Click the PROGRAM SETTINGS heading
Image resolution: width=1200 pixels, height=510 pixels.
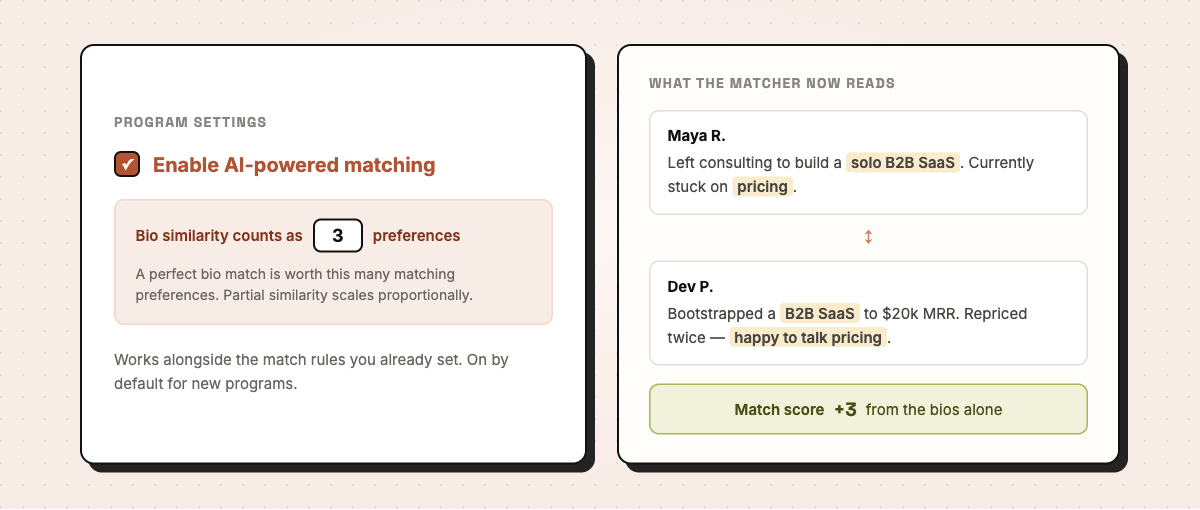click(190, 122)
